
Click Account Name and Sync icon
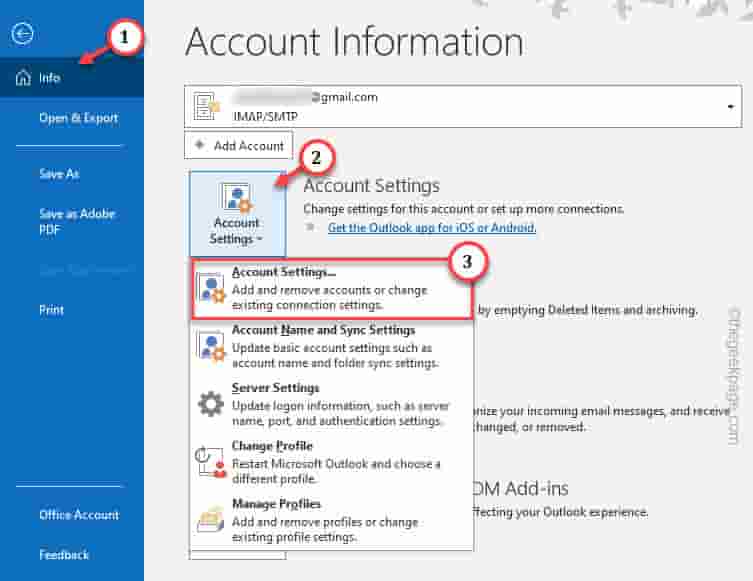(211, 346)
